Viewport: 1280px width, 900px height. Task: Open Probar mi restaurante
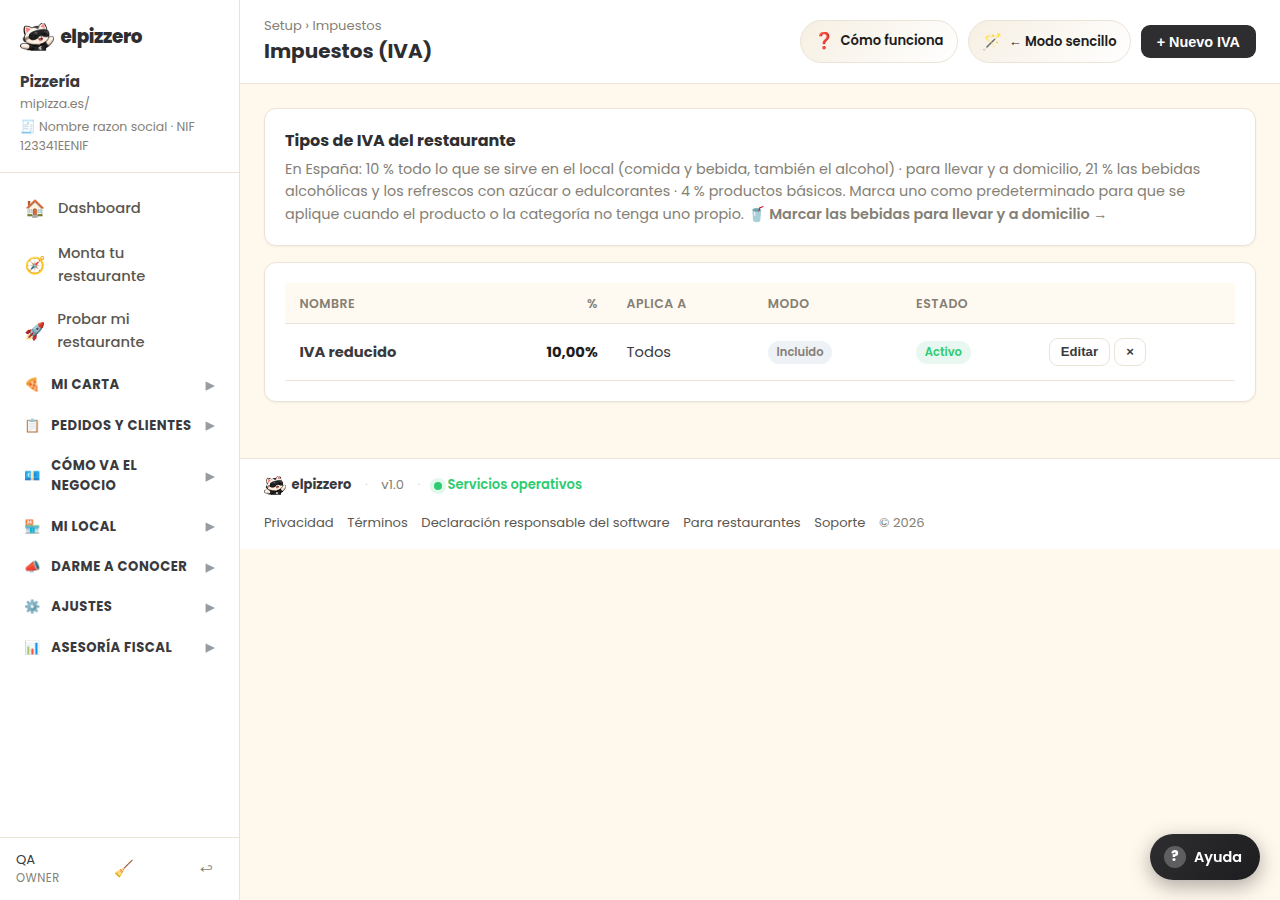(x=120, y=331)
